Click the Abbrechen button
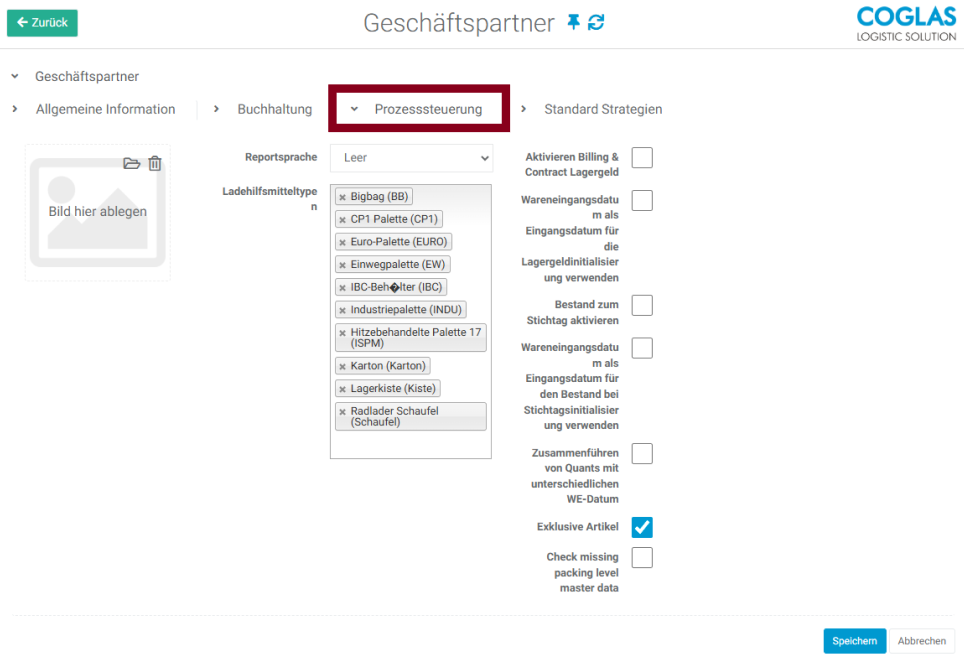This screenshot has width=964, height=661. pos(921,641)
